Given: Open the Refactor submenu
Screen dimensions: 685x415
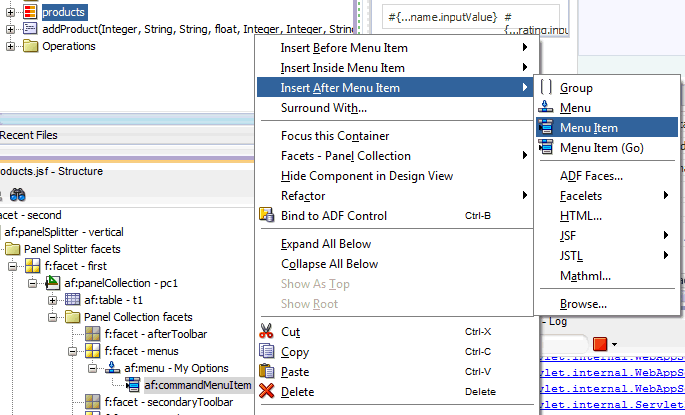Looking at the screenshot, I should tap(394, 196).
